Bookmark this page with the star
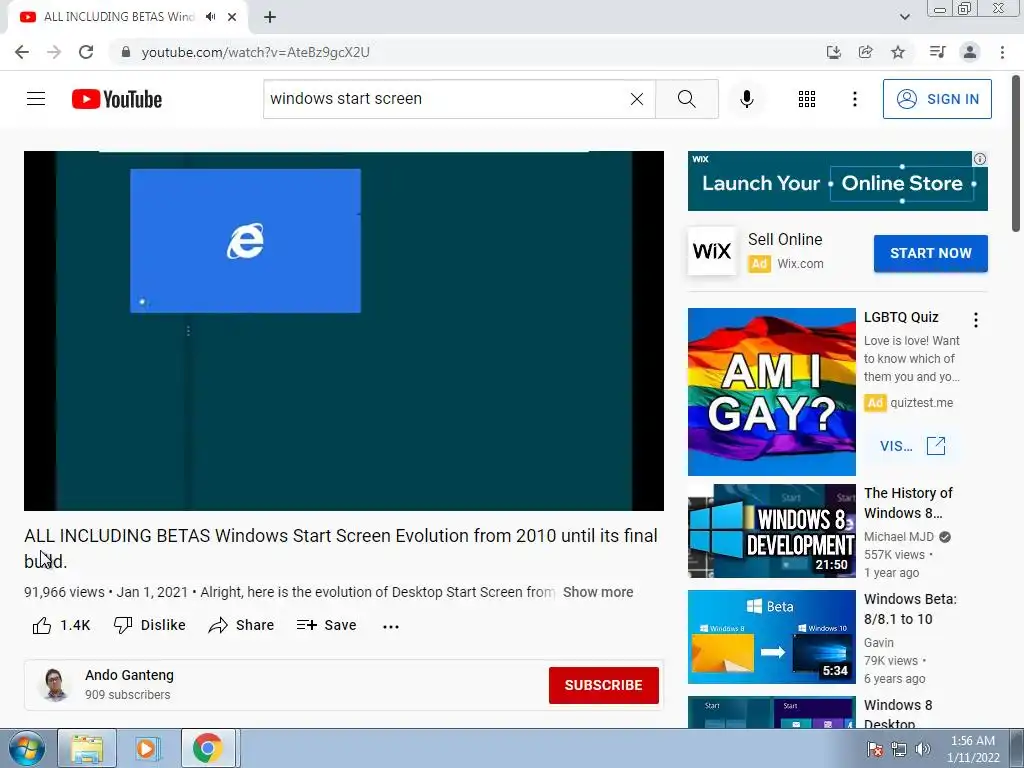 (898, 52)
